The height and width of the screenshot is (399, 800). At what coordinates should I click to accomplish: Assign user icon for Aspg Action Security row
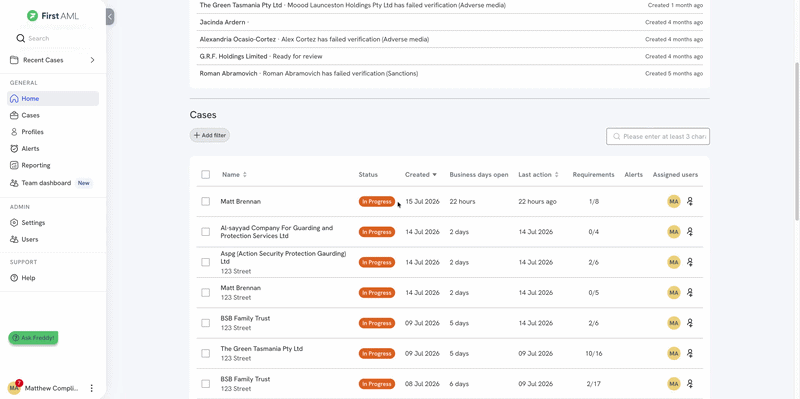pos(690,262)
